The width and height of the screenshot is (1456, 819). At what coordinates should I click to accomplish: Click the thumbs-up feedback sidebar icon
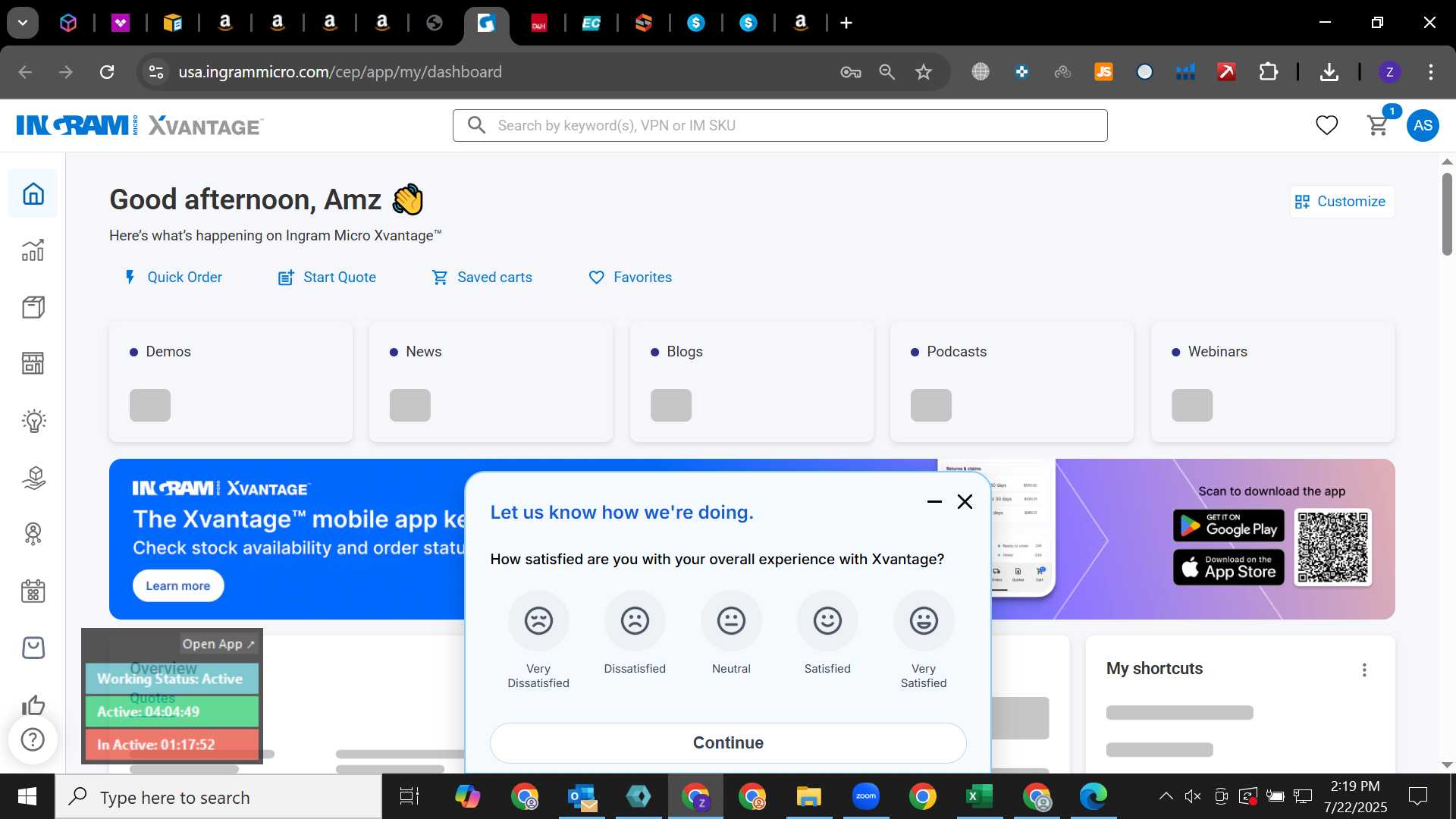coord(33,705)
